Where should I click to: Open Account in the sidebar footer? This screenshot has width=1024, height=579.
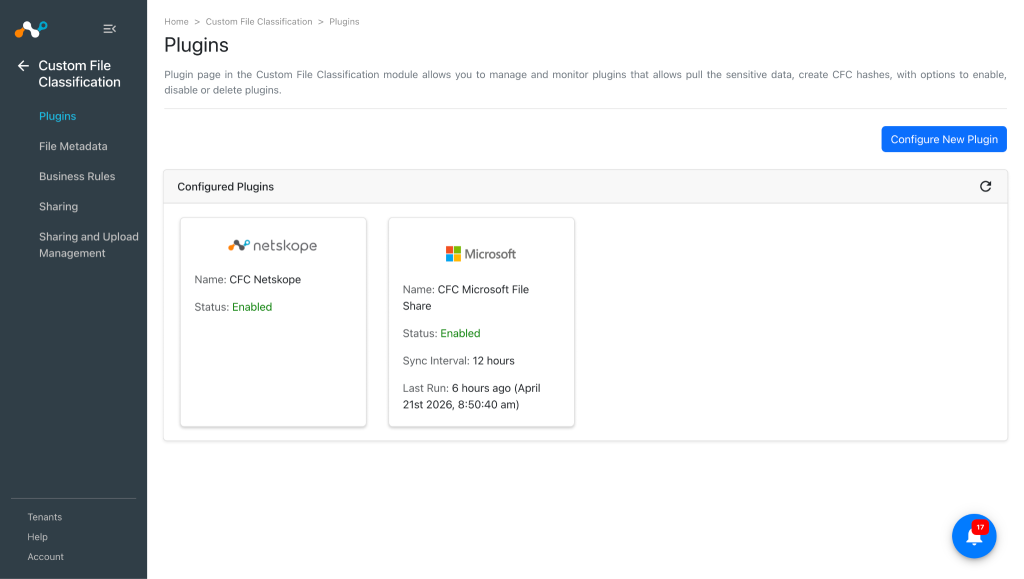(46, 557)
